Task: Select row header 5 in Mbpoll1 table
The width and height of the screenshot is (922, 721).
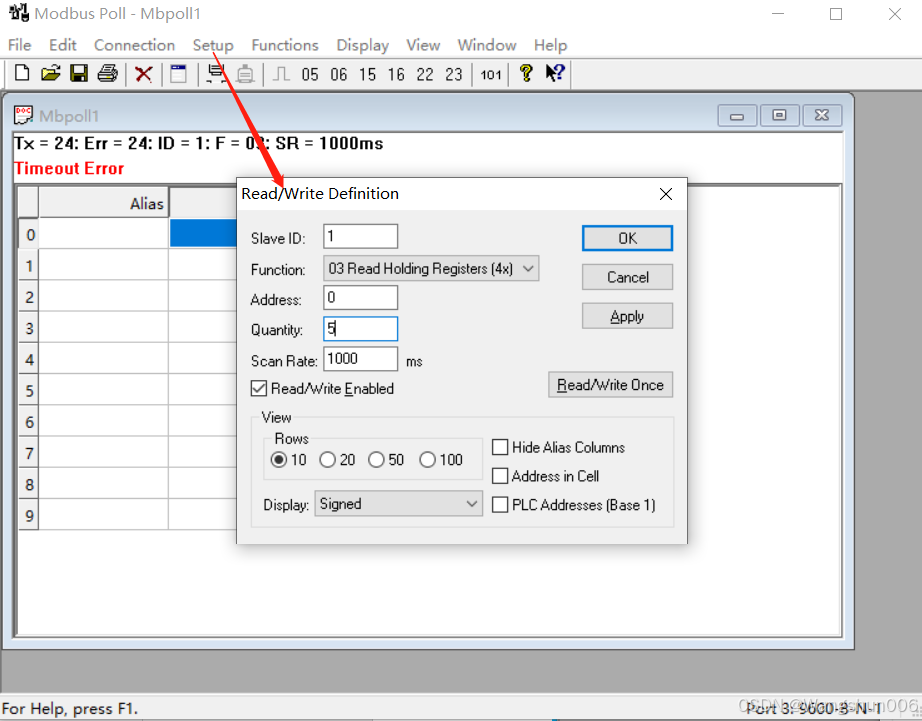Action: pyautogui.click(x=29, y=390)
